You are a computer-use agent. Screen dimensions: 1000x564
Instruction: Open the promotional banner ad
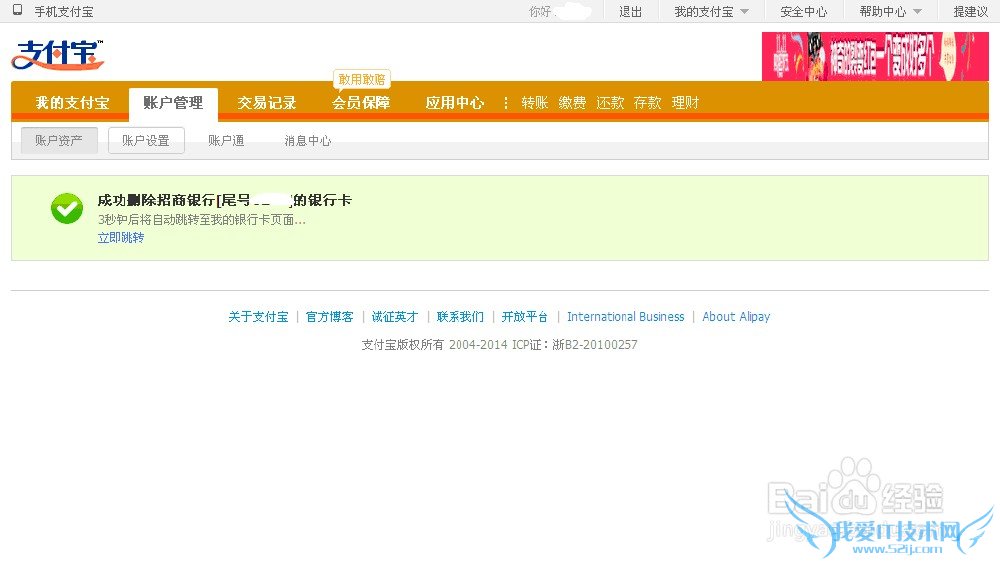pos(875,56)
